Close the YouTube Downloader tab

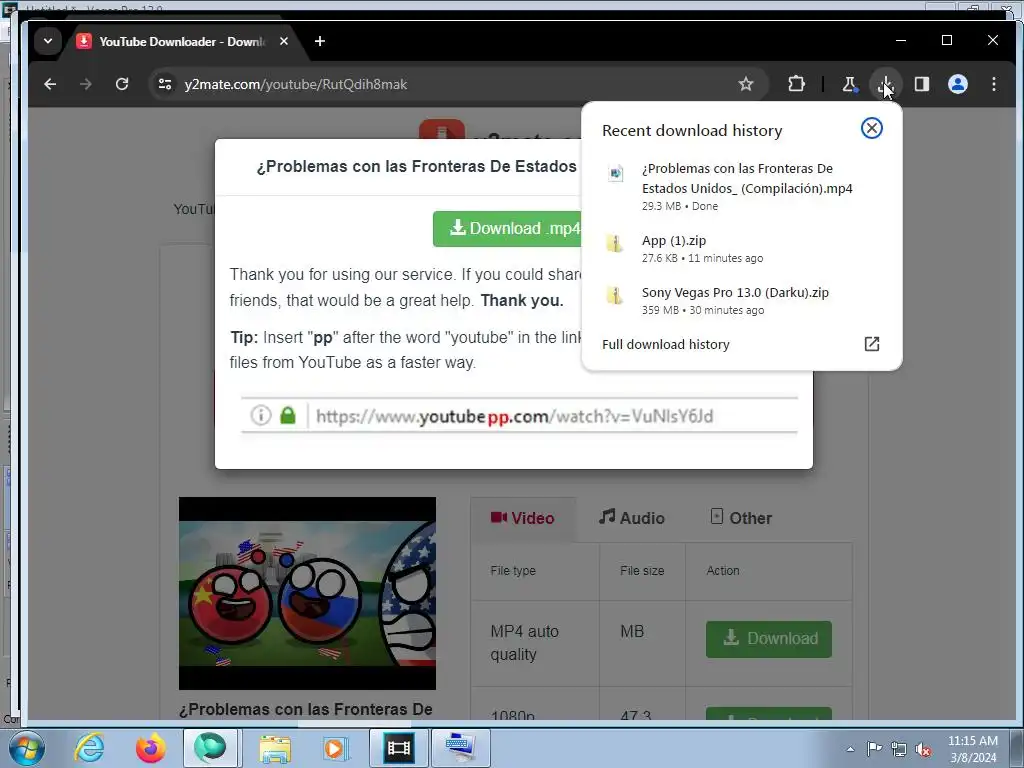click(x=283, y=41)
